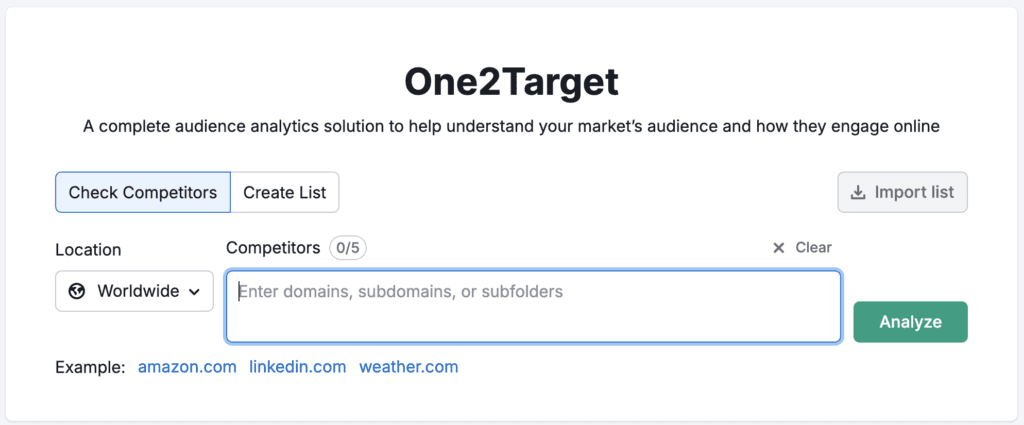Screen dimensions: 1024x425
Task: Focus the Enter domains input field
Action: (534, 307)
